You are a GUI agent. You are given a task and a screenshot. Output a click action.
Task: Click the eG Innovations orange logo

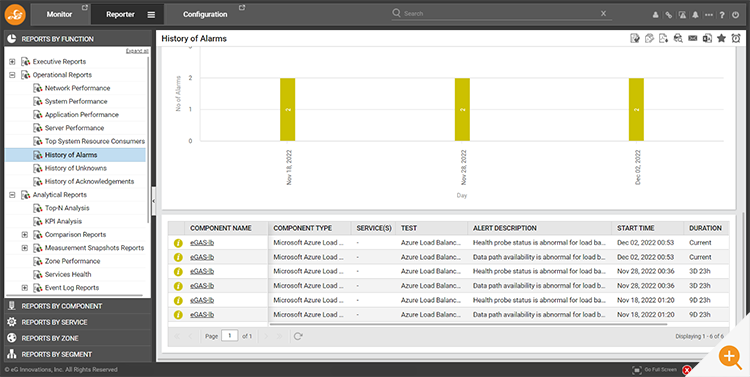(x=15, y=14)
